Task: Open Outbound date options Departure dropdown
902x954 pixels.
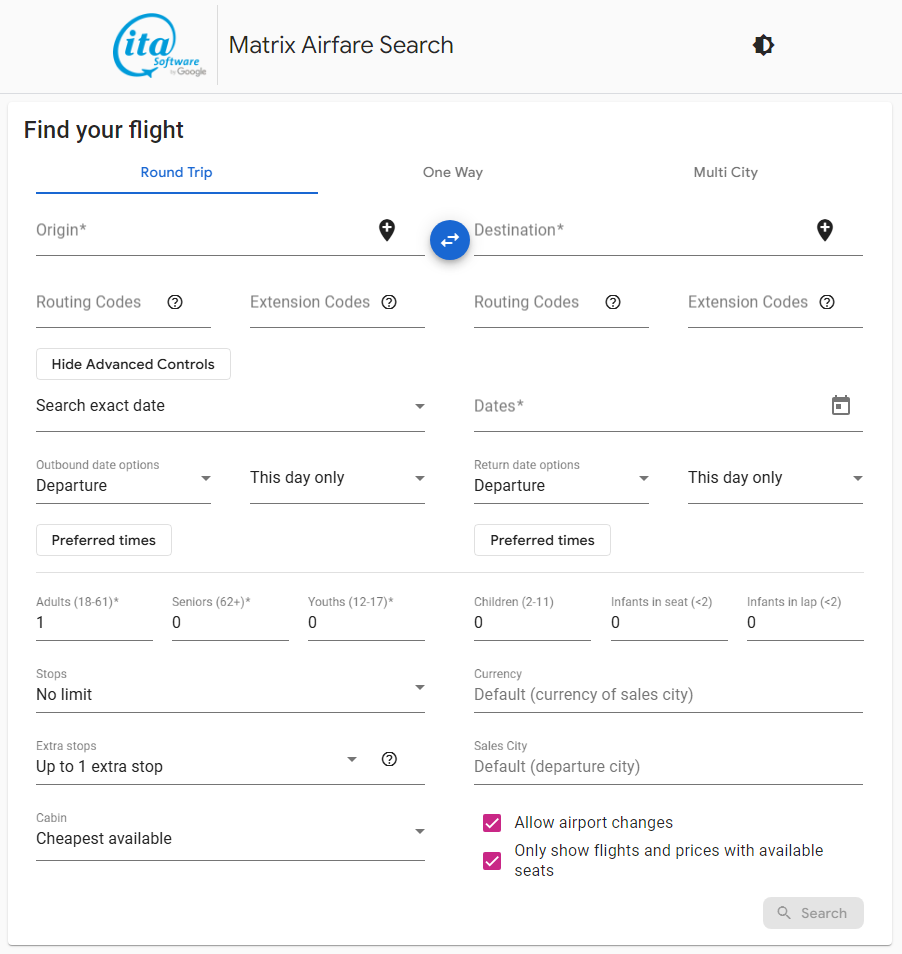Action: point(123,478)
